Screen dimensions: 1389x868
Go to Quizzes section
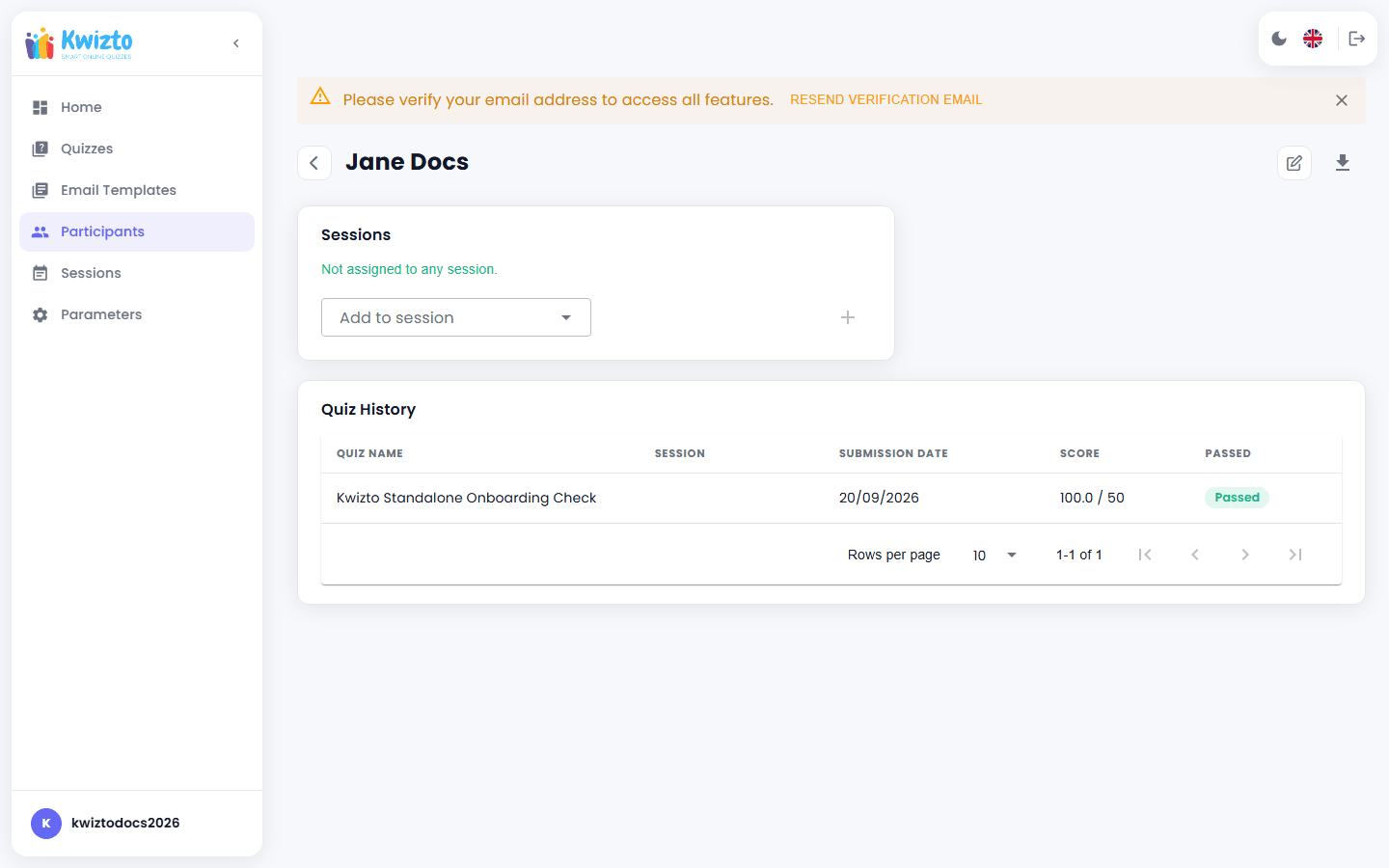137,149
